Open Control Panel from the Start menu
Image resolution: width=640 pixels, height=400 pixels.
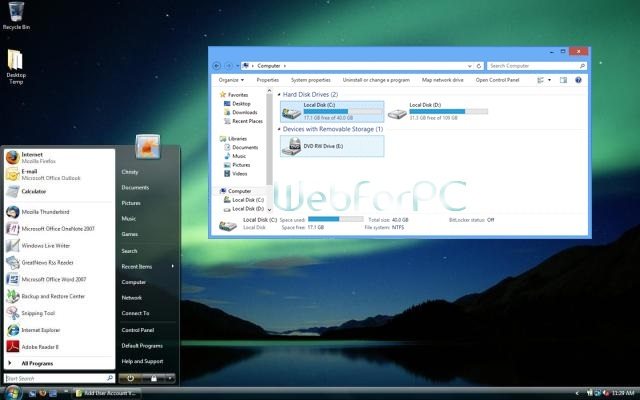[x=138, y=330]
